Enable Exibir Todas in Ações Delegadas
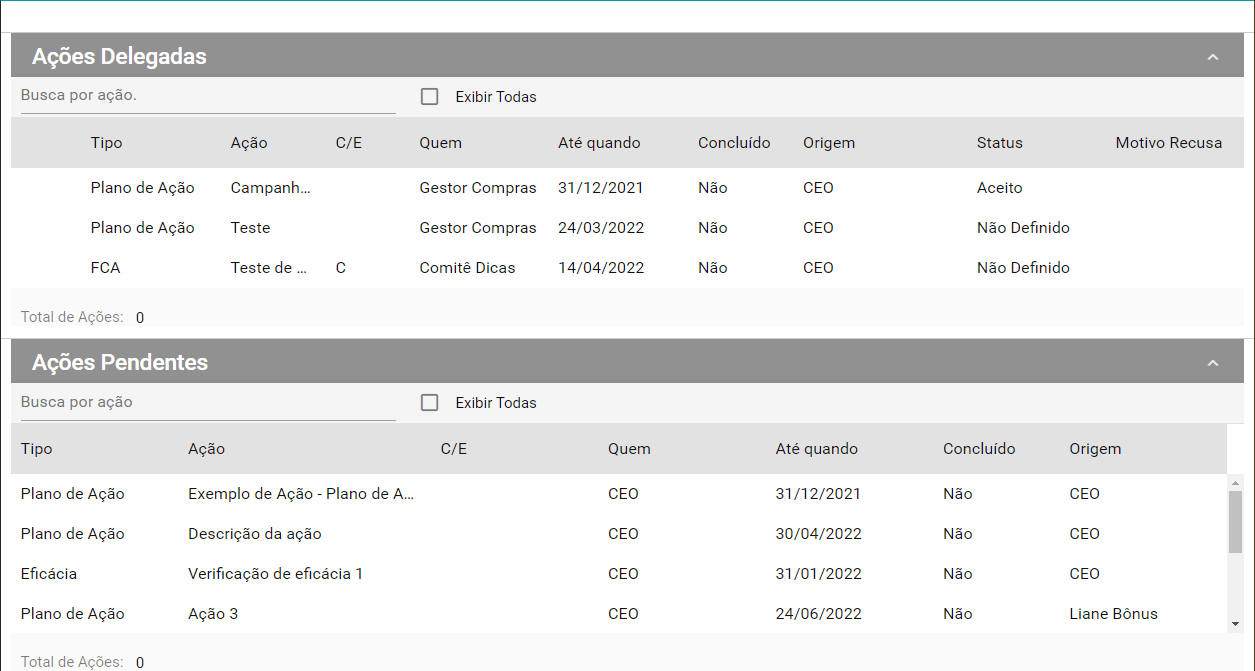The height and width of the screenshot is (671, 1255). pyautogui.click(x=430, y=97)
